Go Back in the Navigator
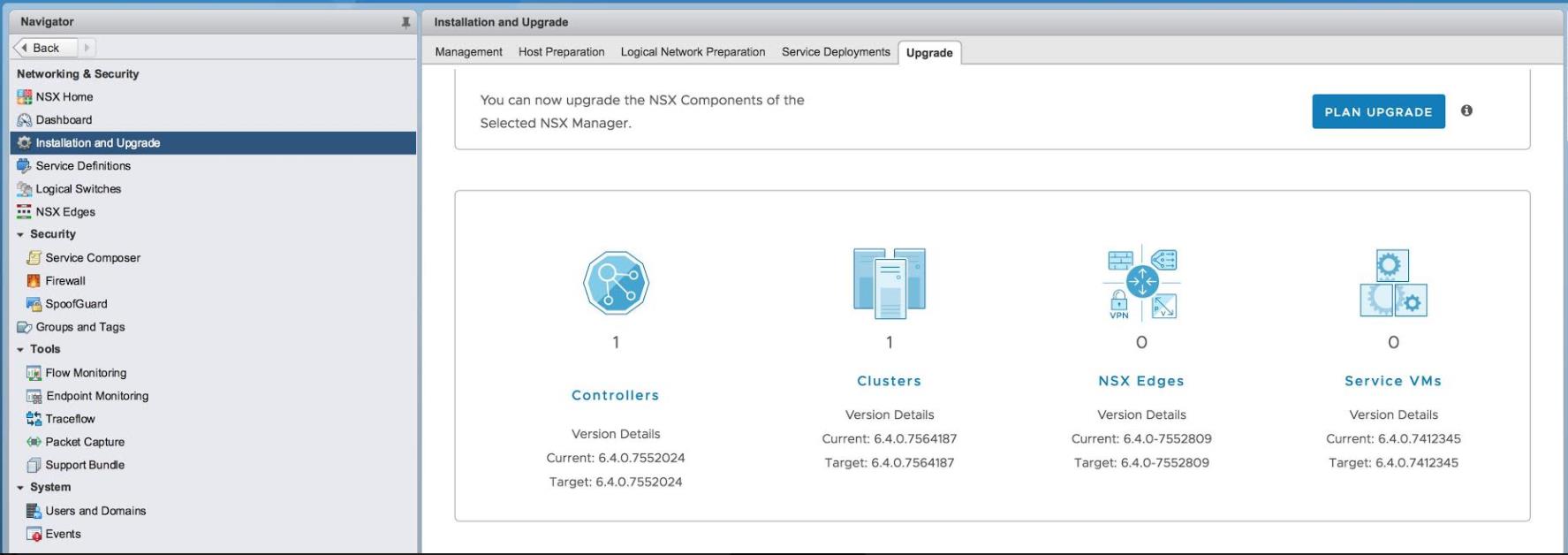1568x555 pixels. point(45,48)
